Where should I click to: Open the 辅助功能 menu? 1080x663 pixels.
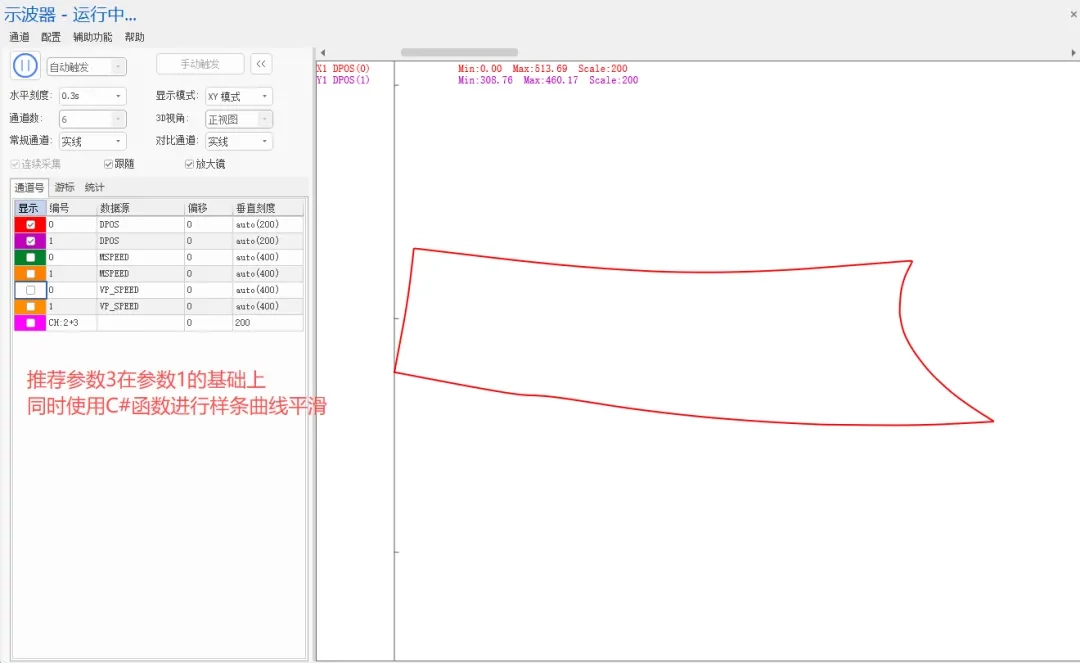pyautogui.click(x=92, y=37)
